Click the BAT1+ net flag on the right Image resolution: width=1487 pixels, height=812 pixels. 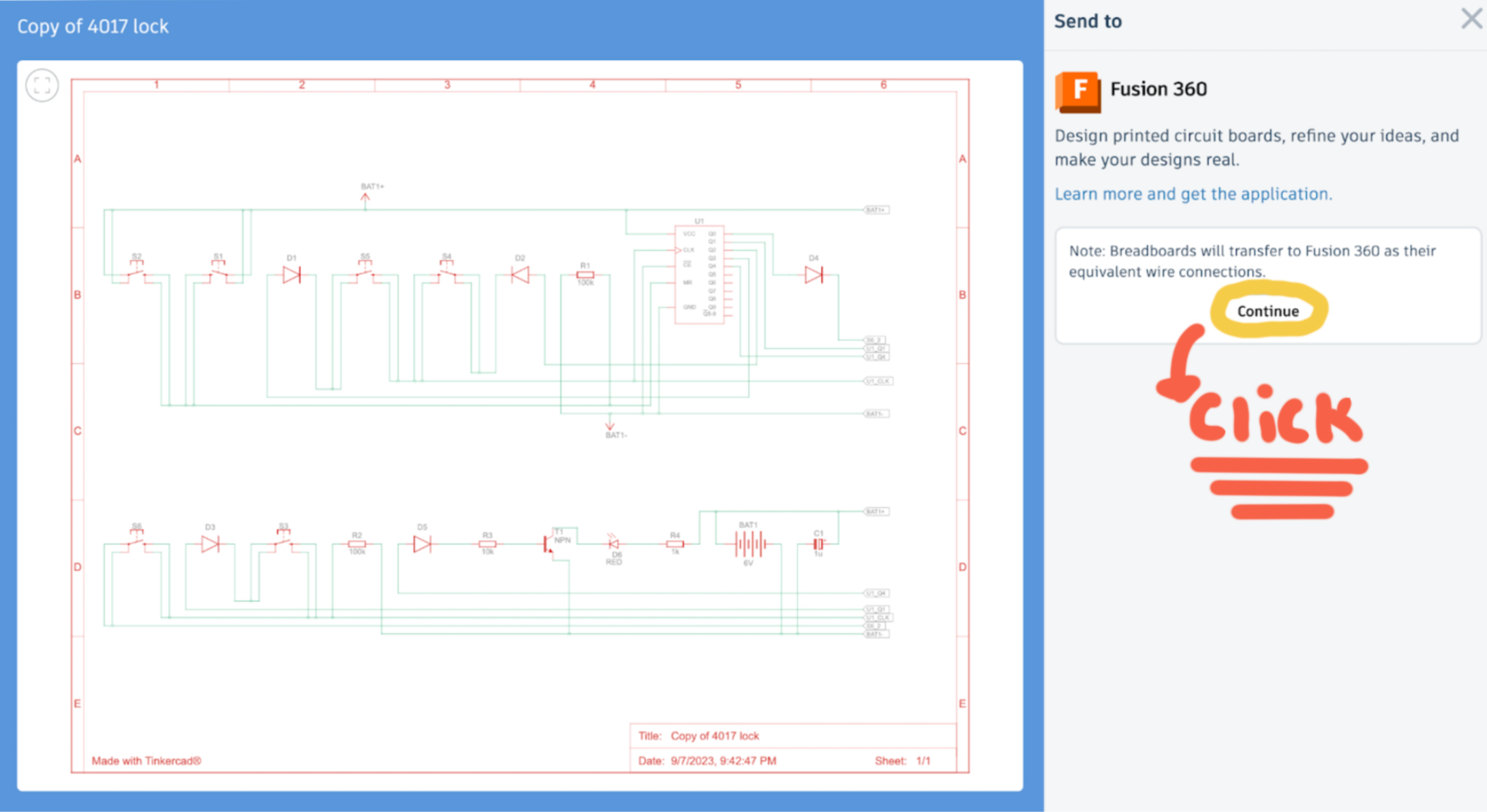point(876,209)
